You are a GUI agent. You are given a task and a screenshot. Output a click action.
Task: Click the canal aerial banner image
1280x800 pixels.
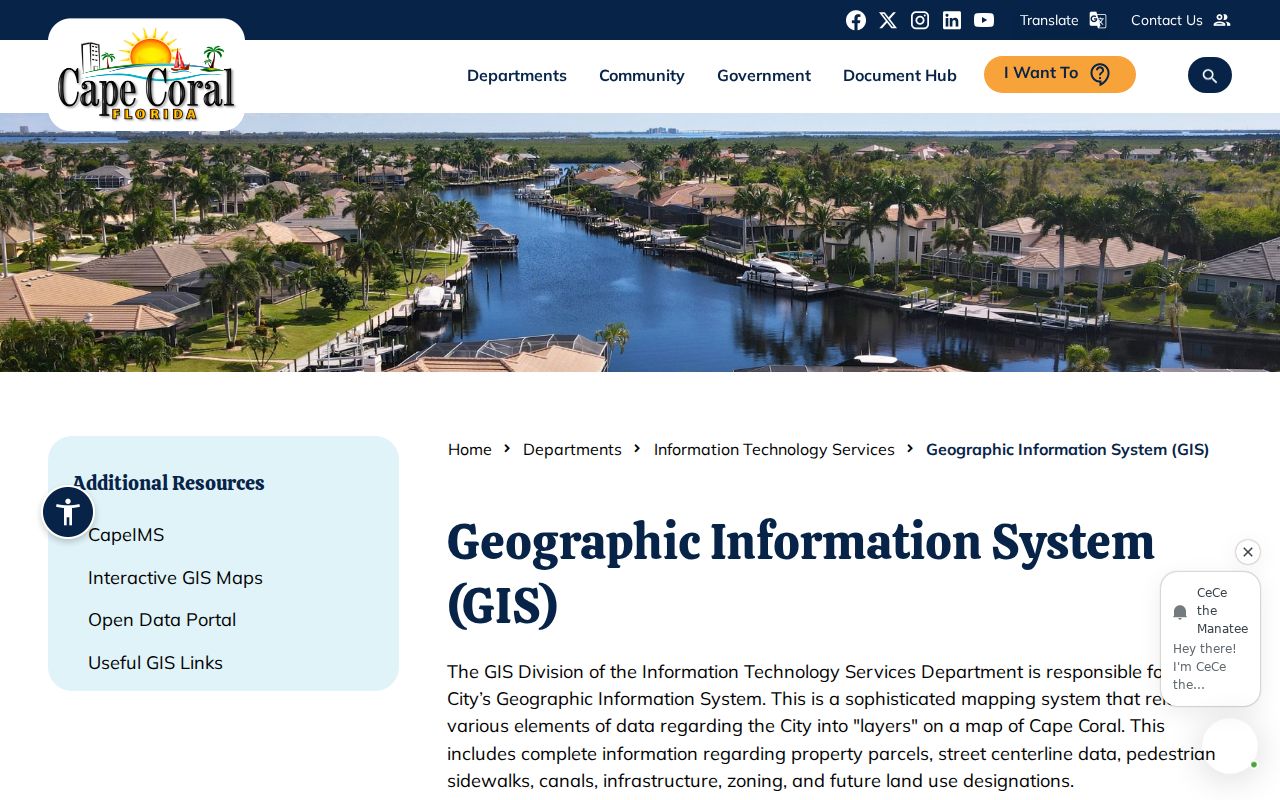(640, 242)
